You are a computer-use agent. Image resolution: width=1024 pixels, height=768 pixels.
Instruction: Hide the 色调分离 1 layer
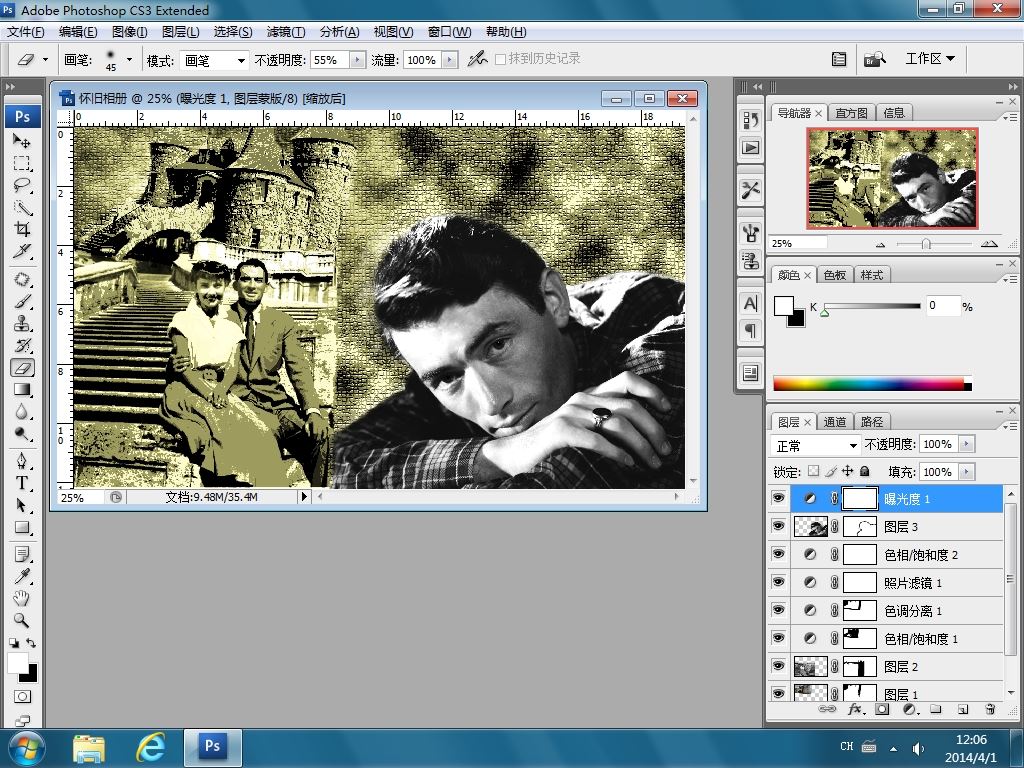coord(778,611)
